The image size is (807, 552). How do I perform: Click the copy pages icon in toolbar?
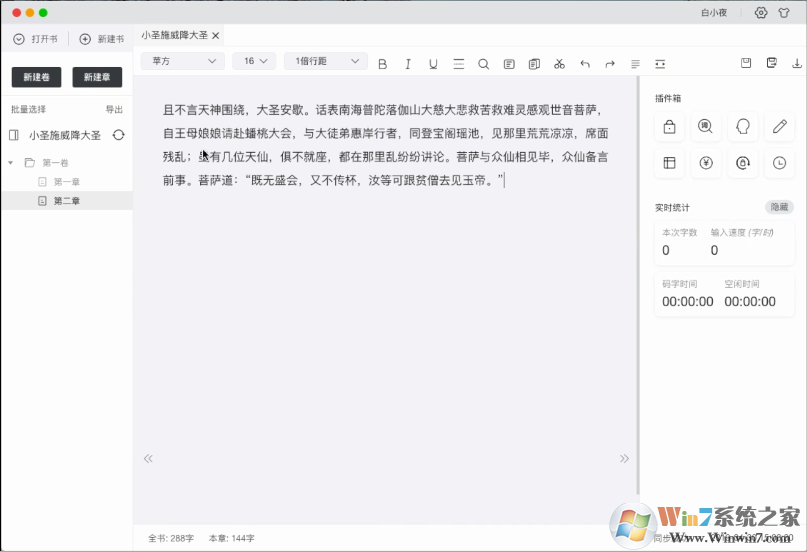tap(534, 64)
